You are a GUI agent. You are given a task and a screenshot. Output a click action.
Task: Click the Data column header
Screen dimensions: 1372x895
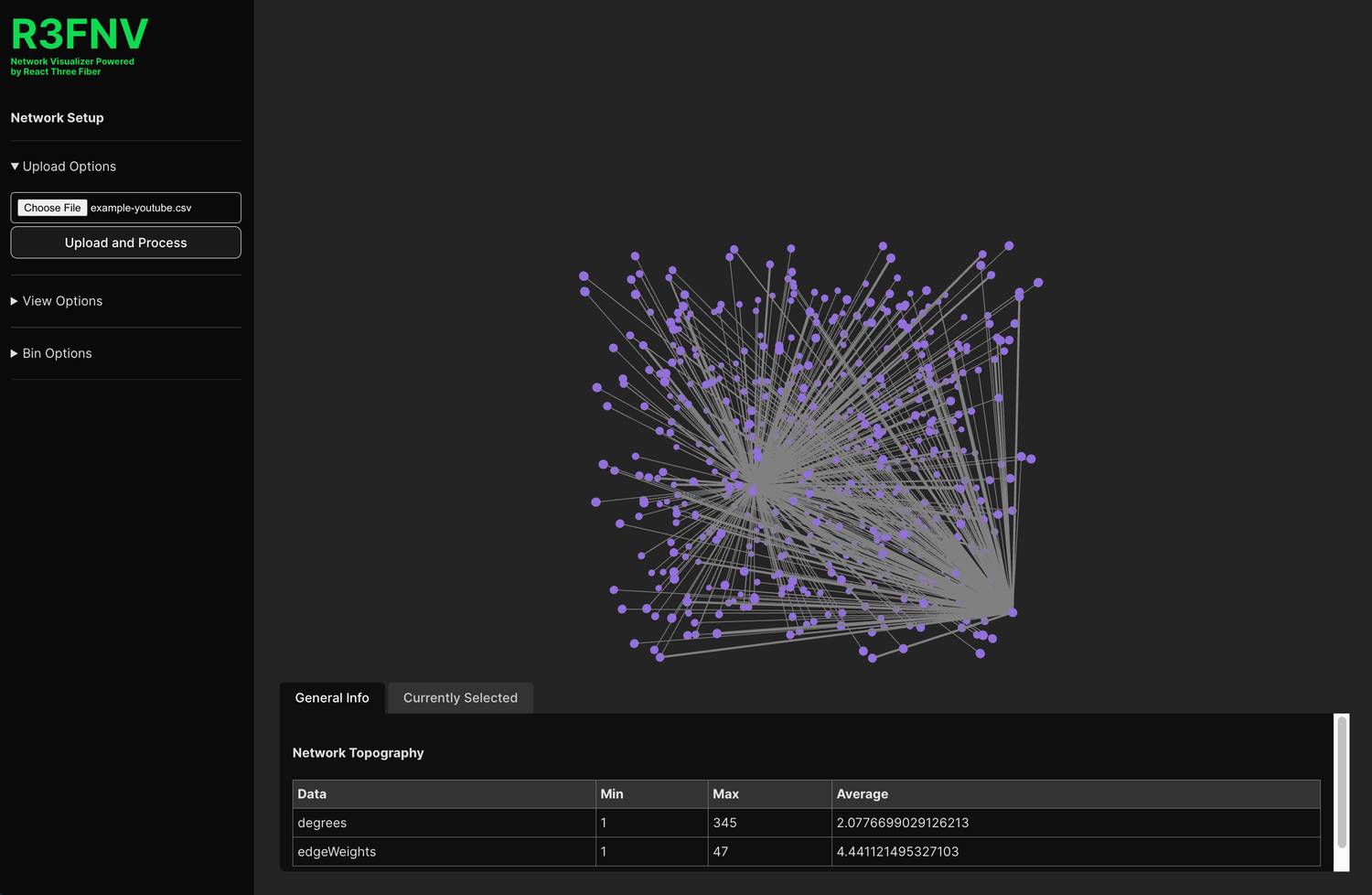tap(312, 794)
